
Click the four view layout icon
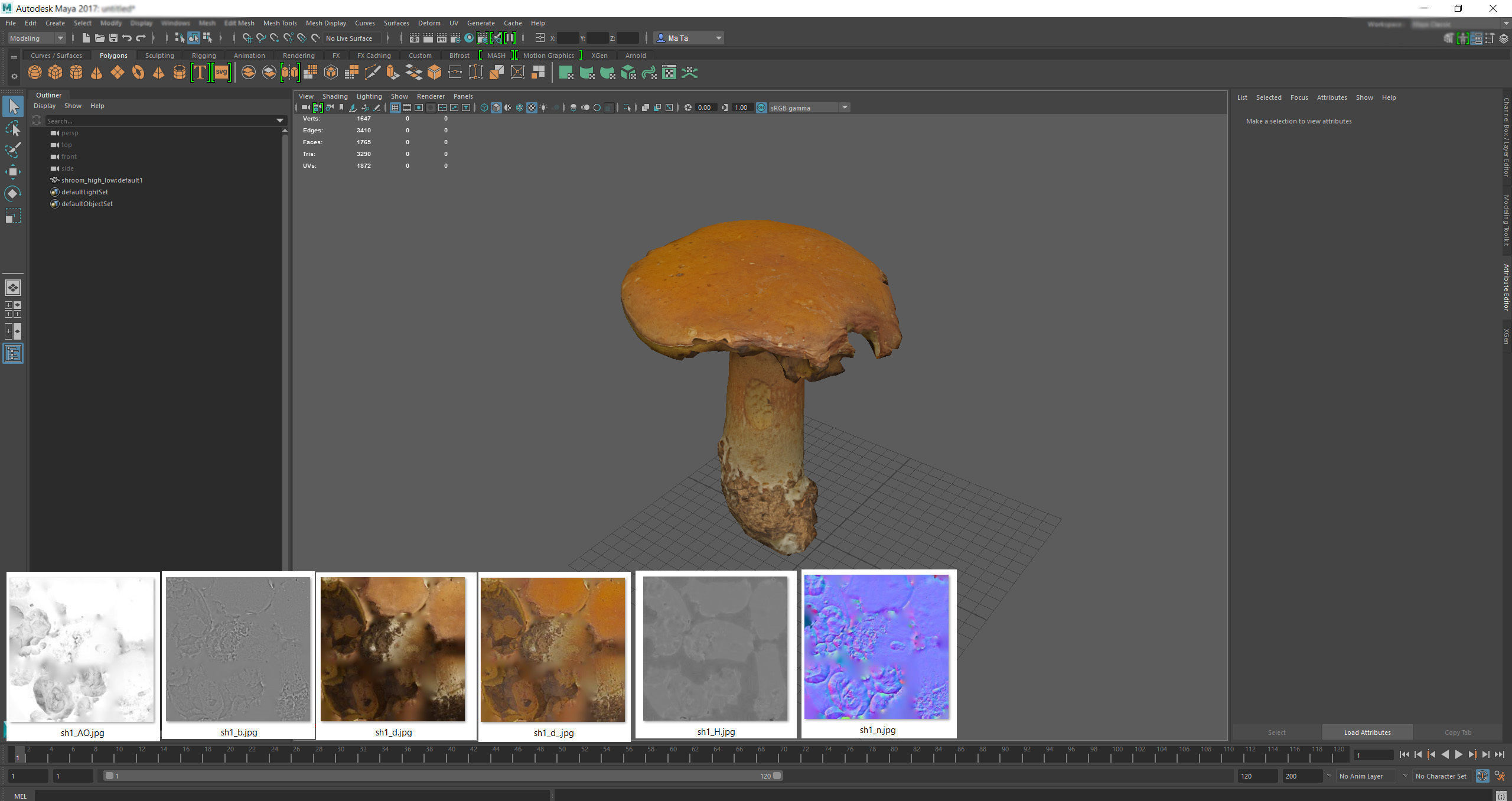[x=13, y=310]
